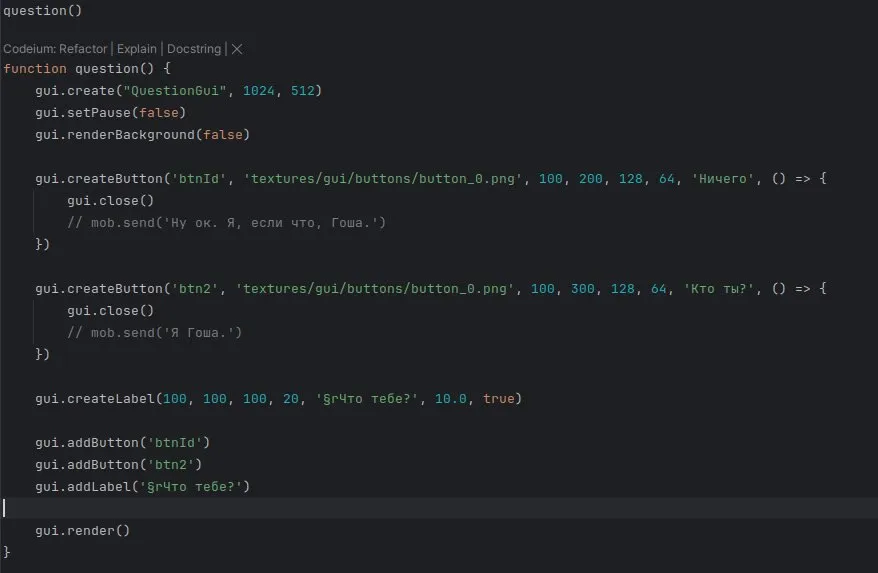Image resolution: width=878 pixels, height=573 pixels.
Task: Click the 'QuestionGui' string literal
Action: tap(175, 91)
